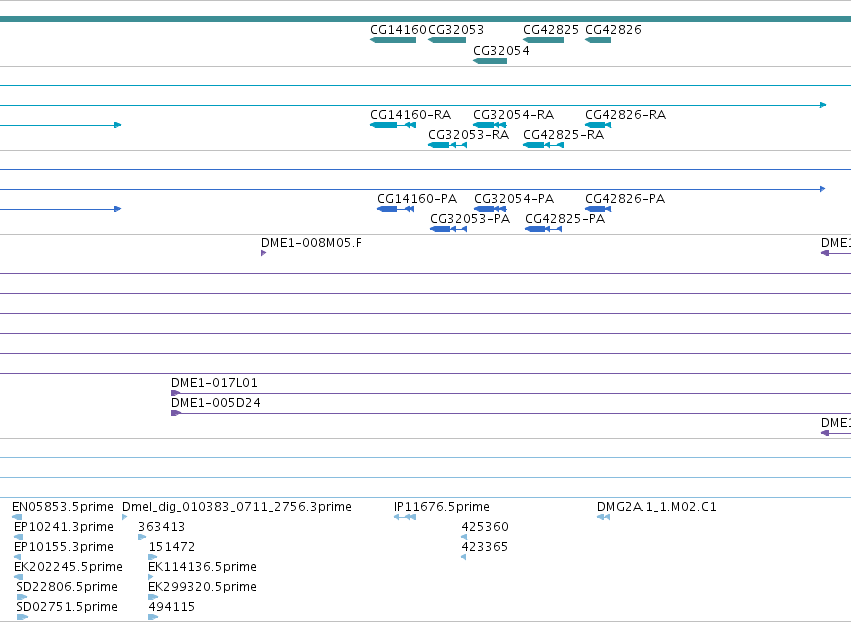851x622 pixels.
Task: Click the CG14160 gene glyph
Action: pos(393,40)
